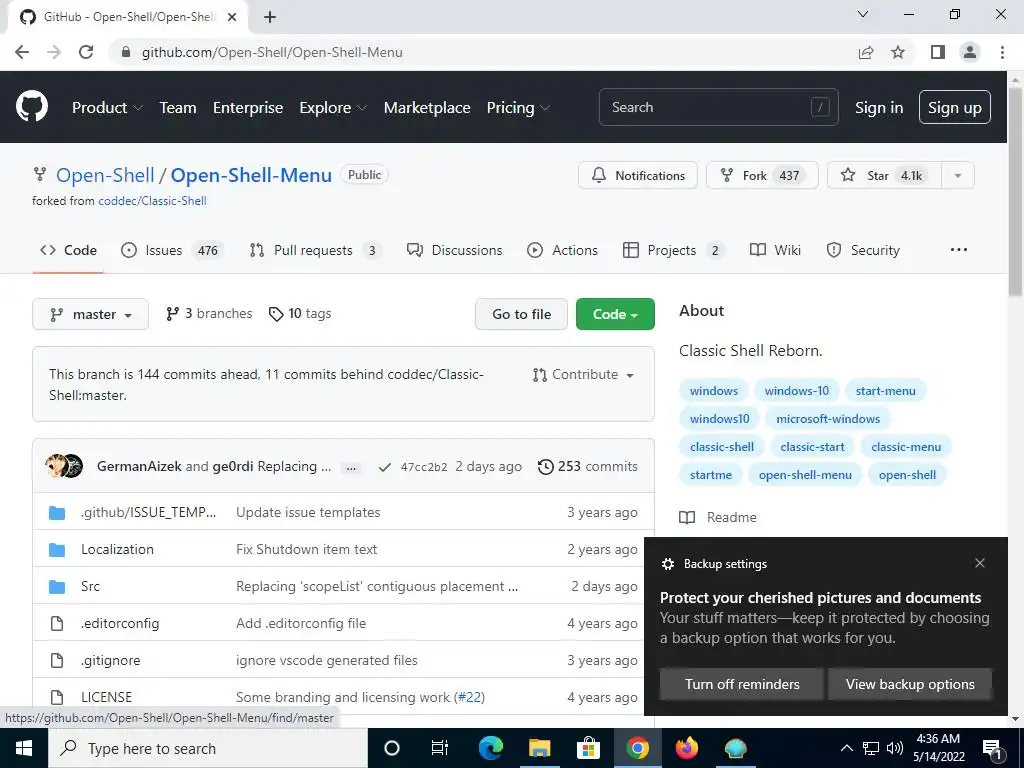Click the volume speaker tray icon
Screen dimensions: 1024x768
point(895,748)
